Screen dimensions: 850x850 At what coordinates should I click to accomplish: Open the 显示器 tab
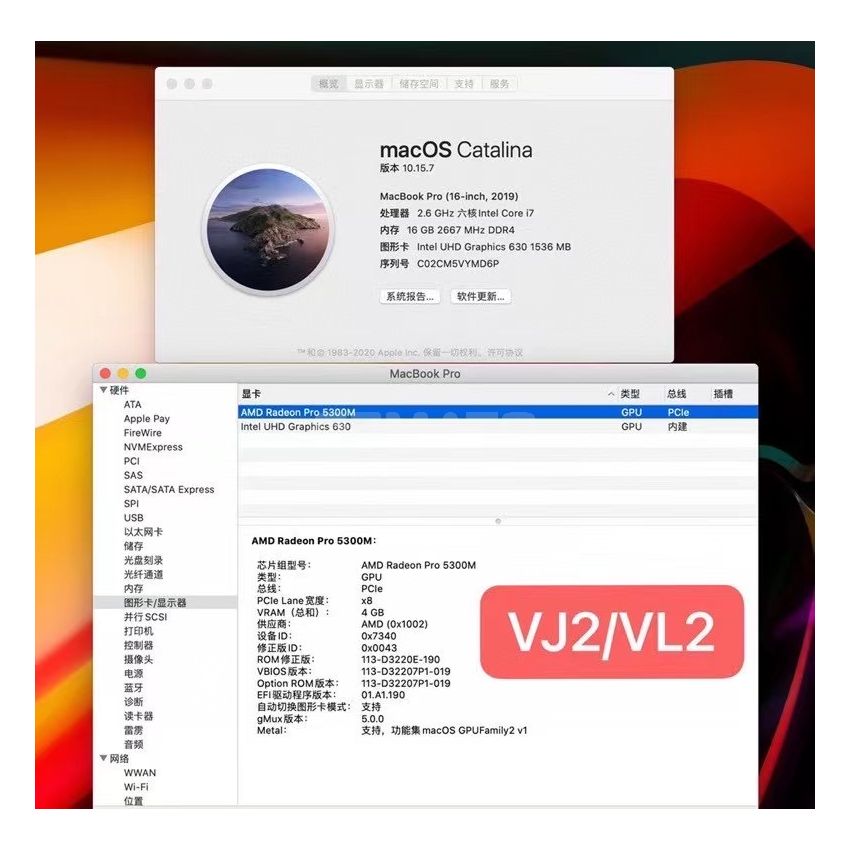click(369, 84)
